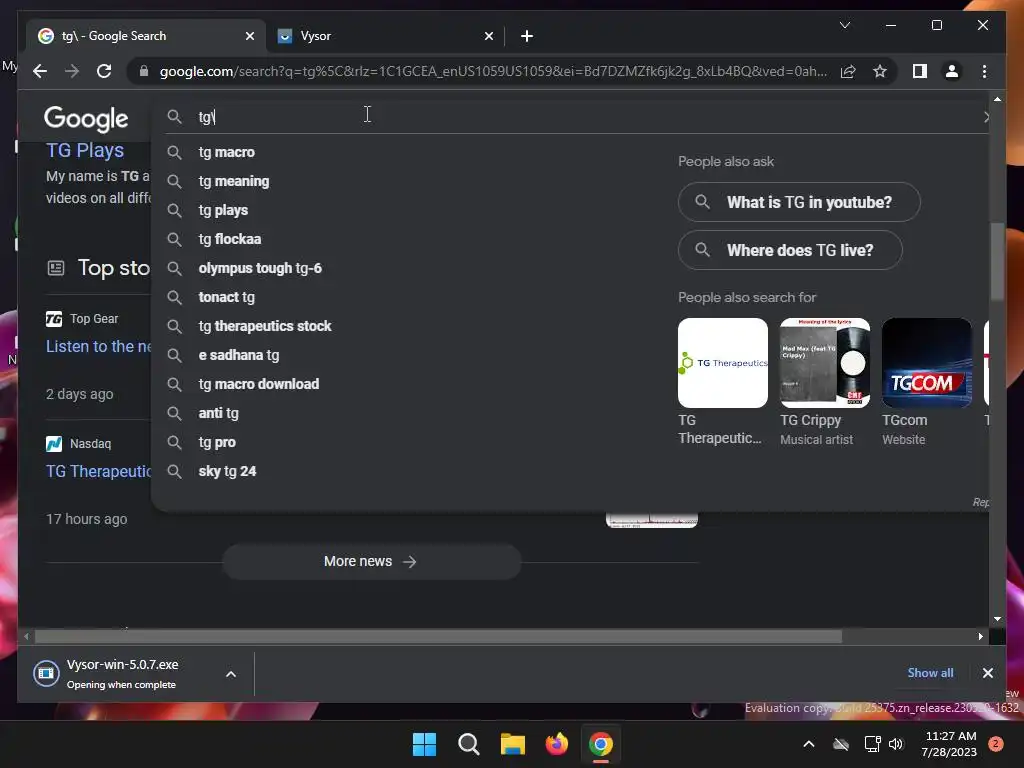Click Where does TG live? question
The height and width of the screenshot is (768, 1024).
coord(790,250)
